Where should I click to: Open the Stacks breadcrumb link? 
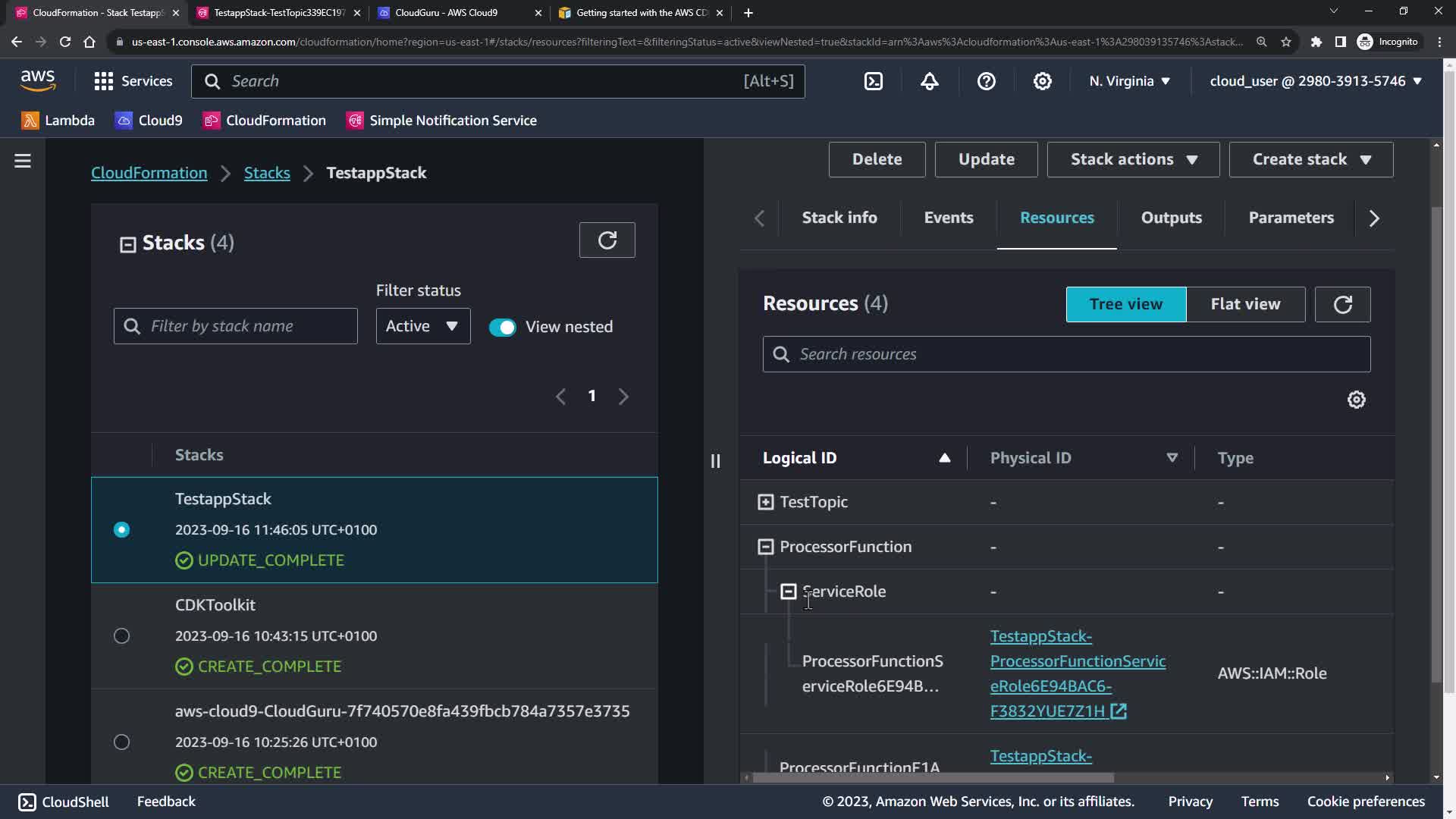267,173
